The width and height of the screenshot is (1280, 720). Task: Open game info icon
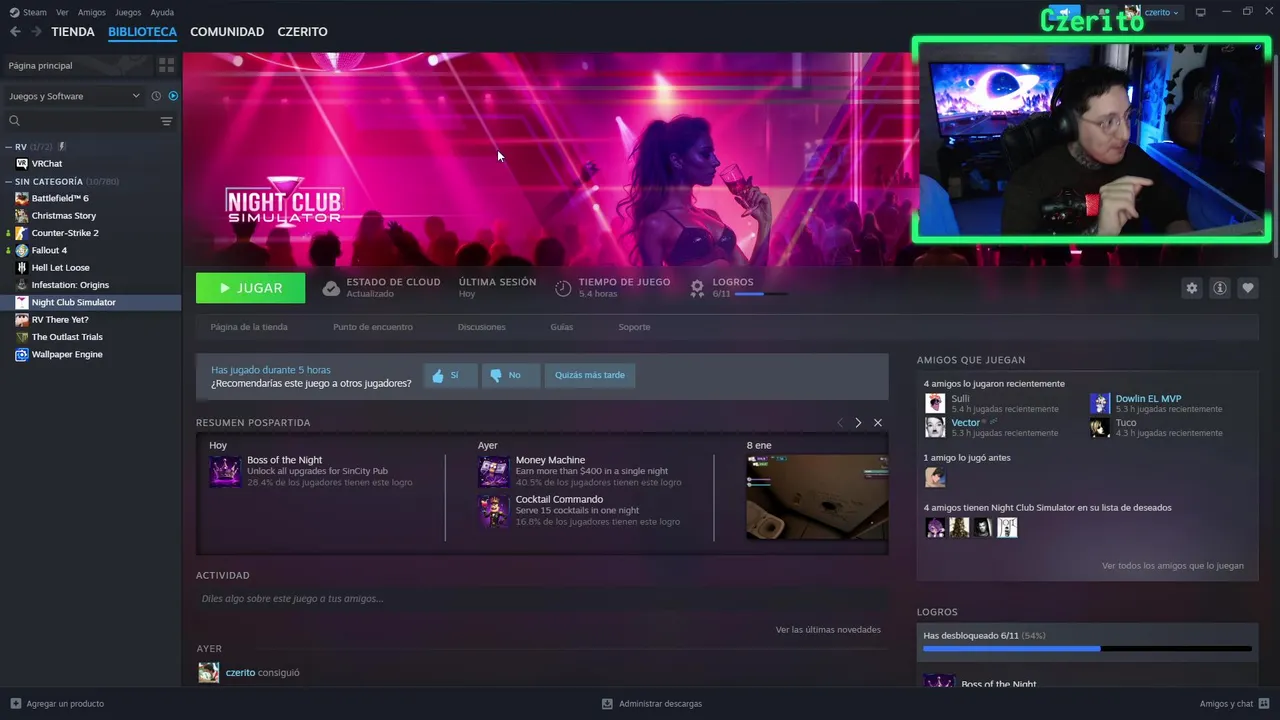click(x=1220, y=288)
